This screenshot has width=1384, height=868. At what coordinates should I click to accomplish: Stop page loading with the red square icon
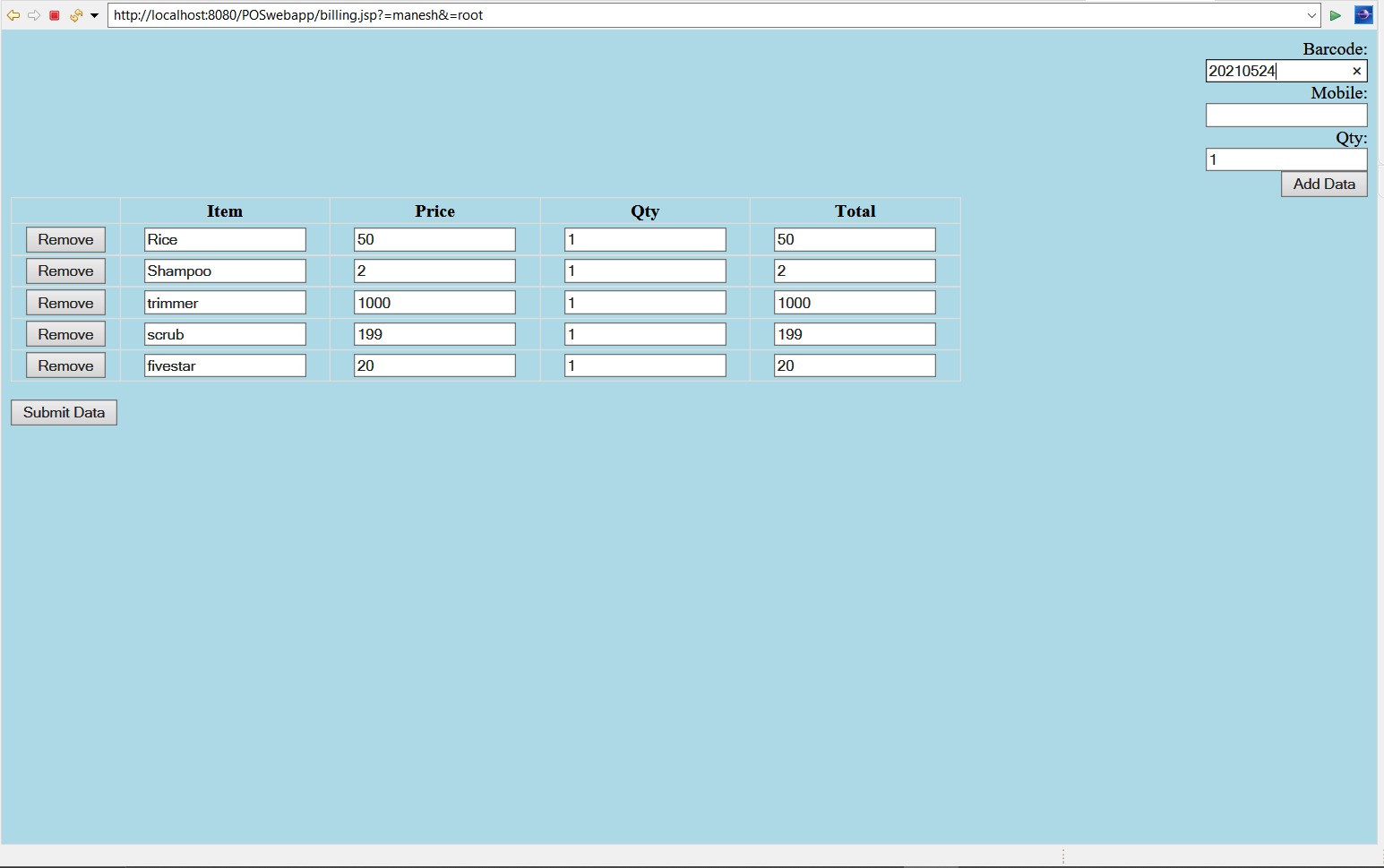55,14
